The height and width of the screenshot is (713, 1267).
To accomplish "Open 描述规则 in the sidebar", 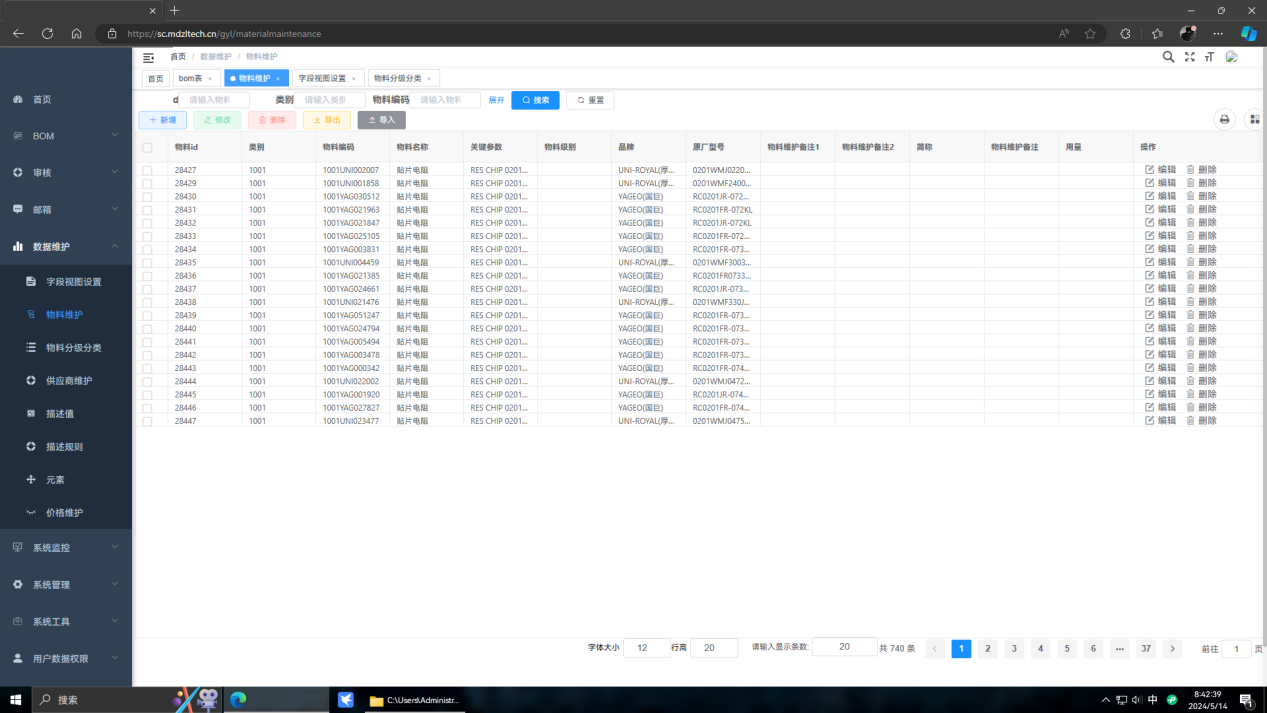I will [x=66, y=447].
